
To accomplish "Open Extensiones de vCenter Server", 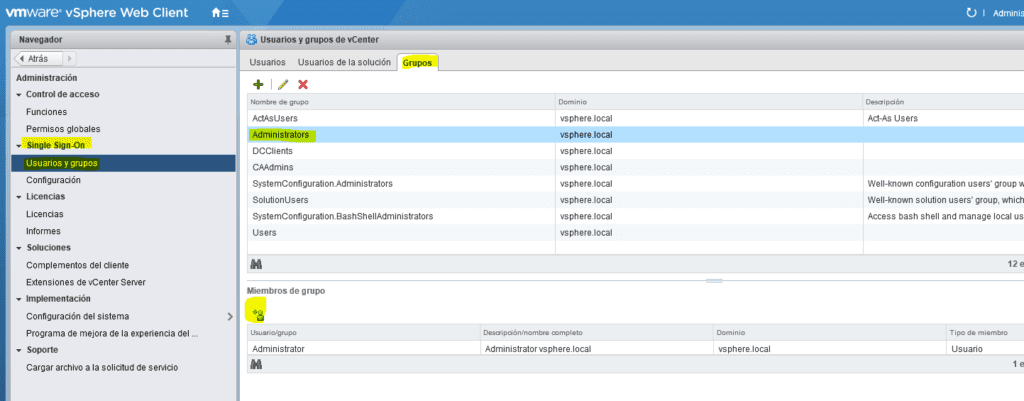I will point(86,282).
